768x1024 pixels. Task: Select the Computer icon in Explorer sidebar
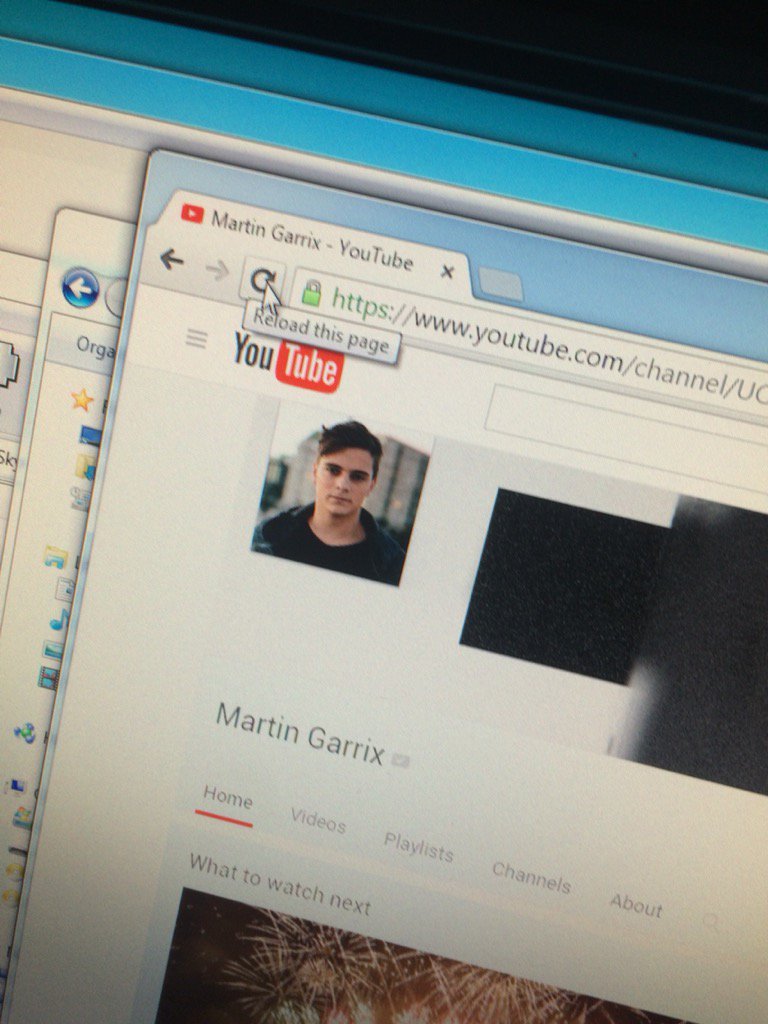point(15,787)
